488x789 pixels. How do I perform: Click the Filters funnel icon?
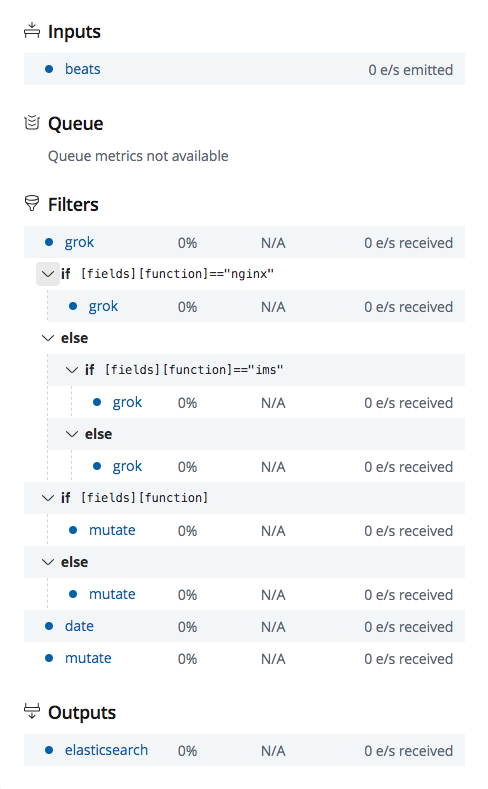click(x=32, y=204)
